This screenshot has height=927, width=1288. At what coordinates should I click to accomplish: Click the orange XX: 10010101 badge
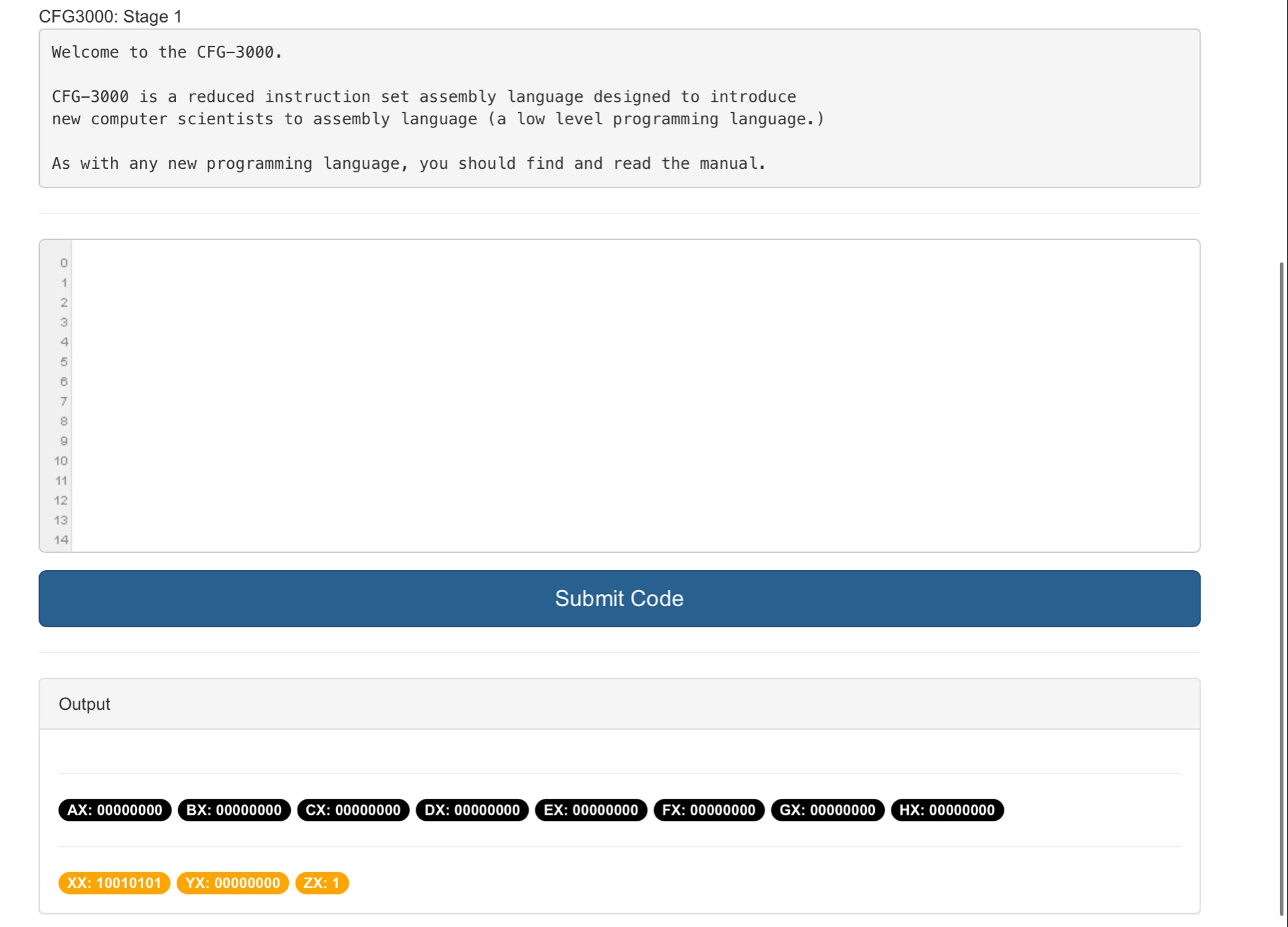(x=114, y=882)
